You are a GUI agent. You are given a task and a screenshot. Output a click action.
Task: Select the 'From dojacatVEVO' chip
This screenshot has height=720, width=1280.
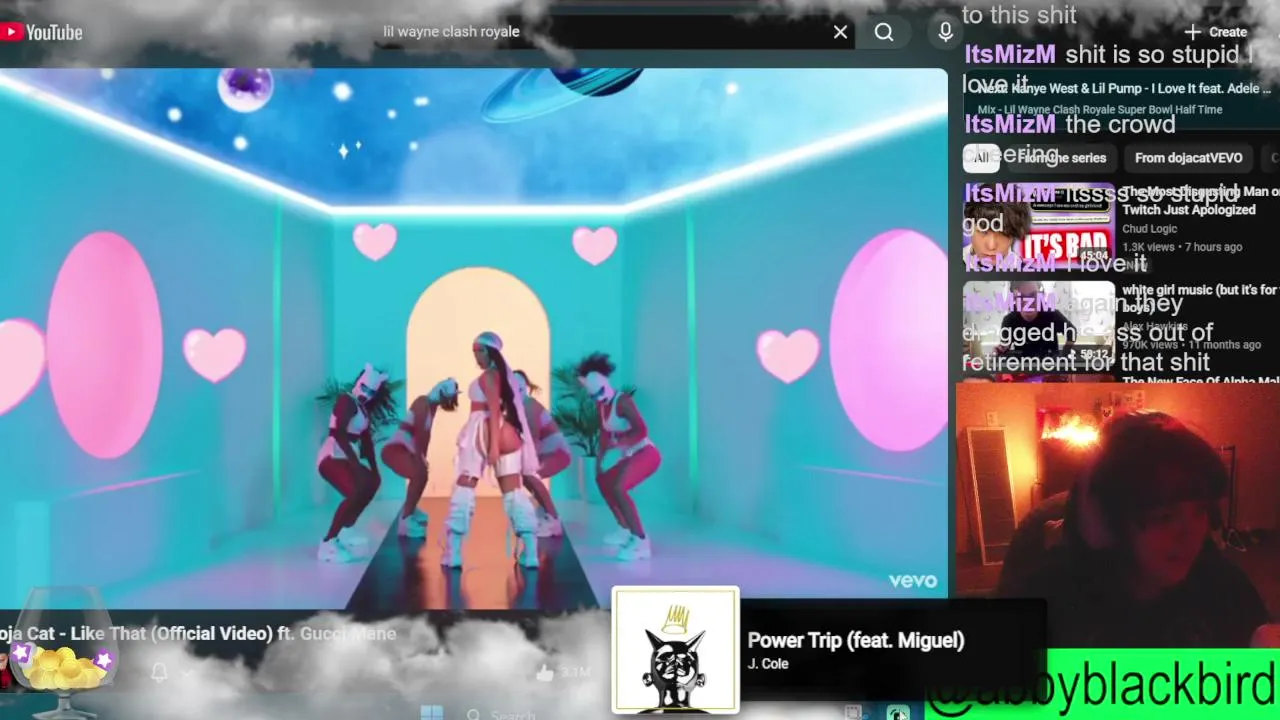coord(1188,158)
